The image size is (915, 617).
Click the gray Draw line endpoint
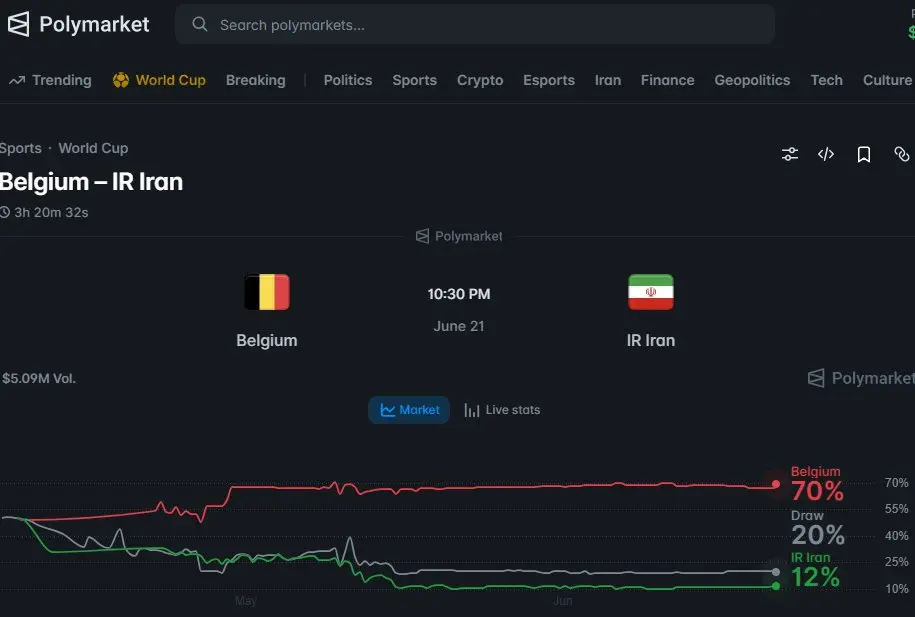click(x=776, y=571)
